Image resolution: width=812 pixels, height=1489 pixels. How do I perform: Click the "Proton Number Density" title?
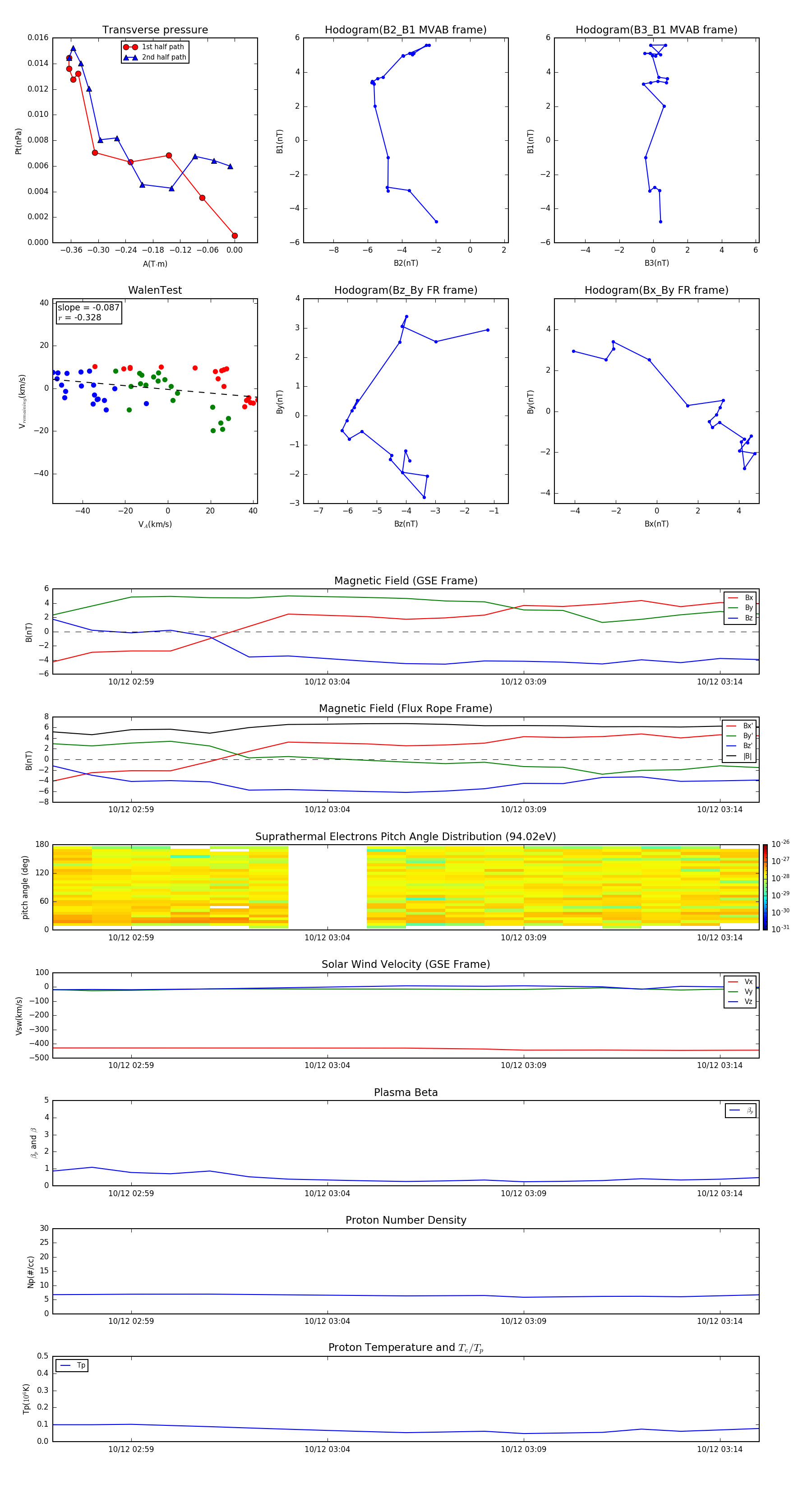point(406,1220)
